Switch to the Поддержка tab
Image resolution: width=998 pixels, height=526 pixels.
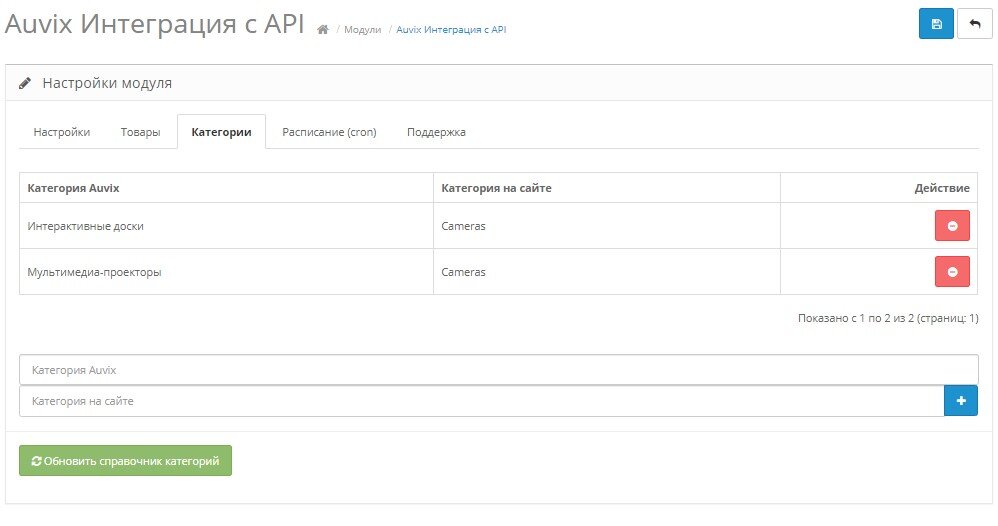point(436,132)
